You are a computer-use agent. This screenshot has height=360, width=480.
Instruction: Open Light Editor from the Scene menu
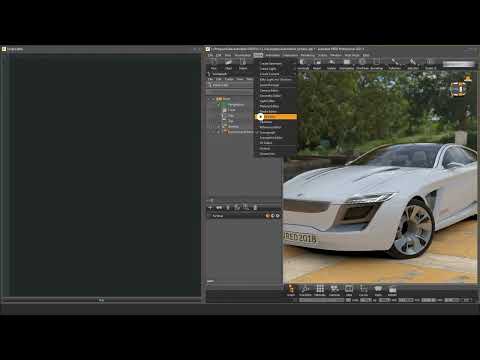tap(267, 101)
